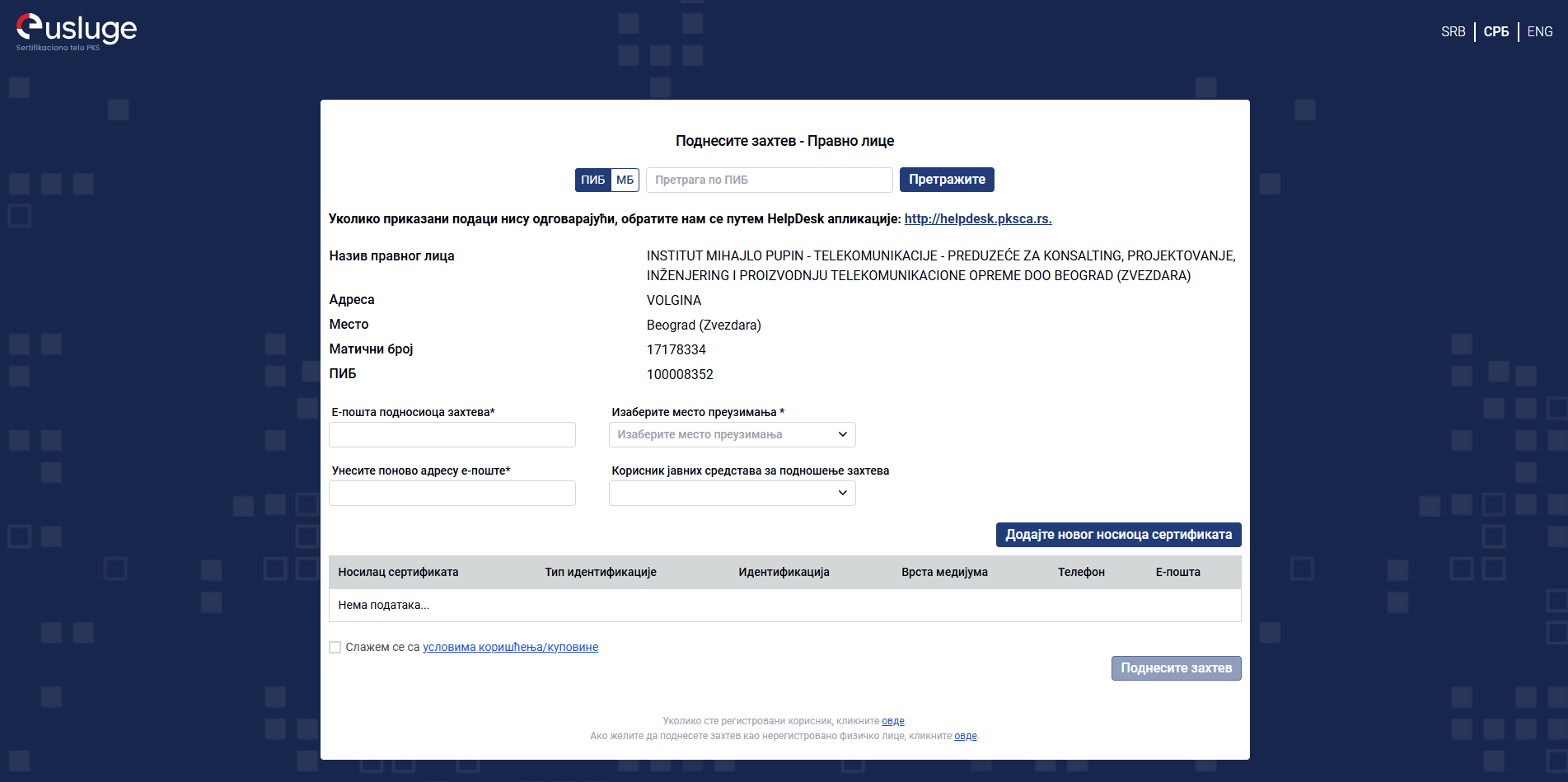
Task: Focus the Претрага по ПИБ search field
Action: 770,180
